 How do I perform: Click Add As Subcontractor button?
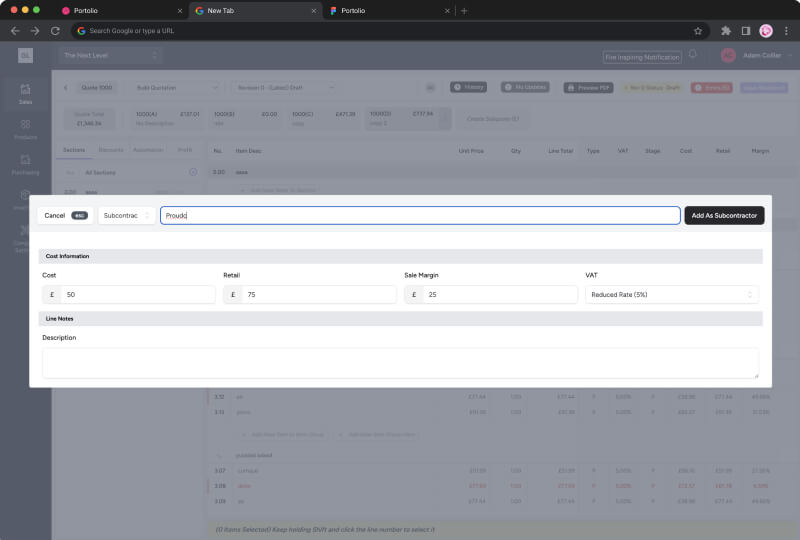click(724, 215)
